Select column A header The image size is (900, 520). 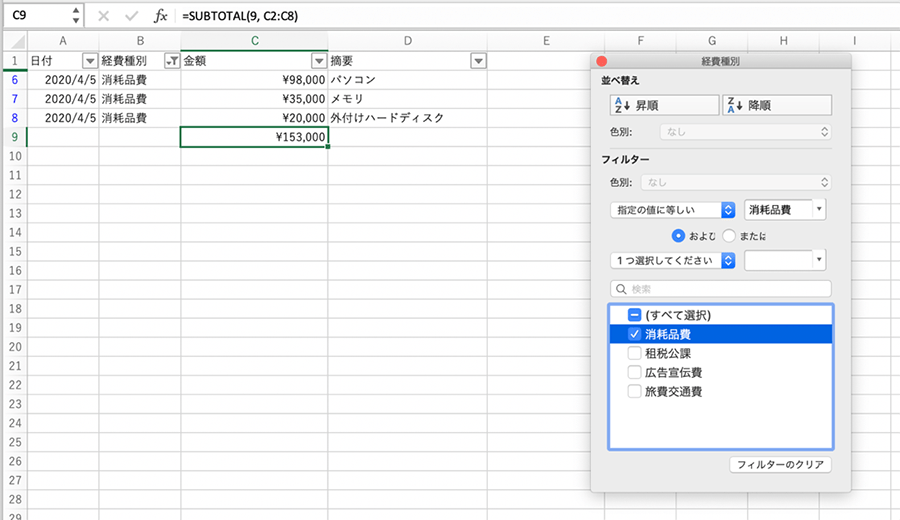[x=63, y=41]
